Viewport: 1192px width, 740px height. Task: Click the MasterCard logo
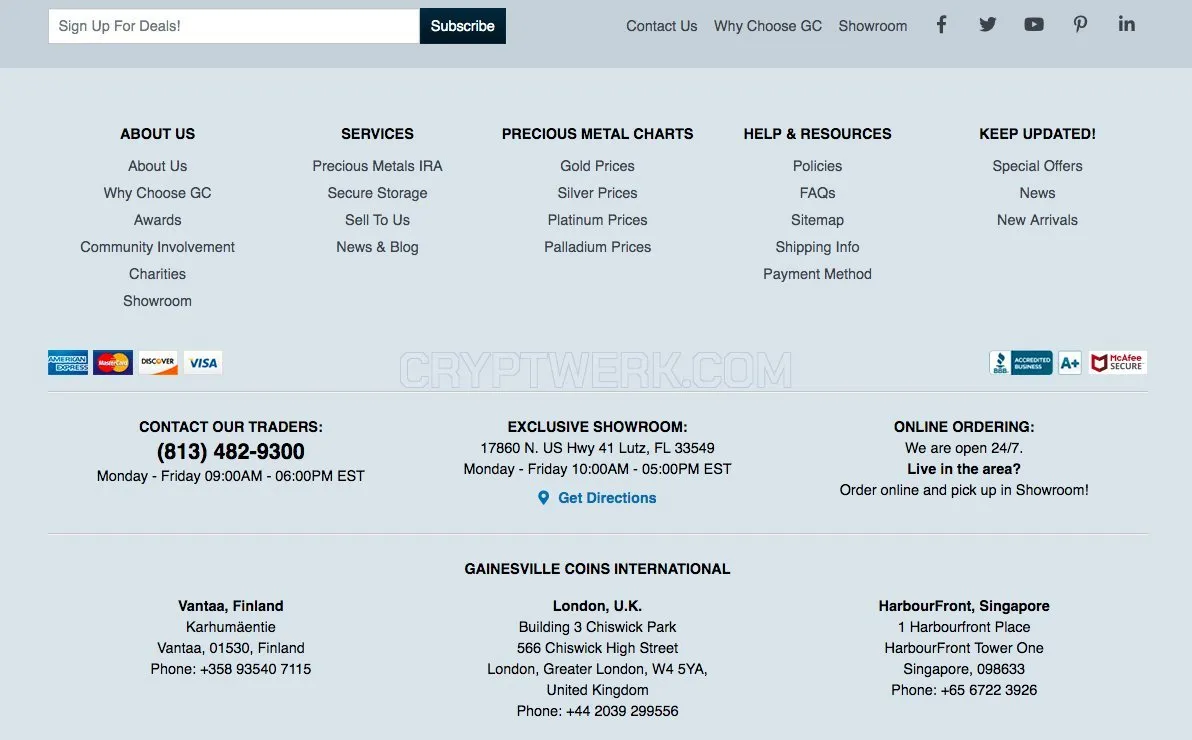(x=113, y=363)
